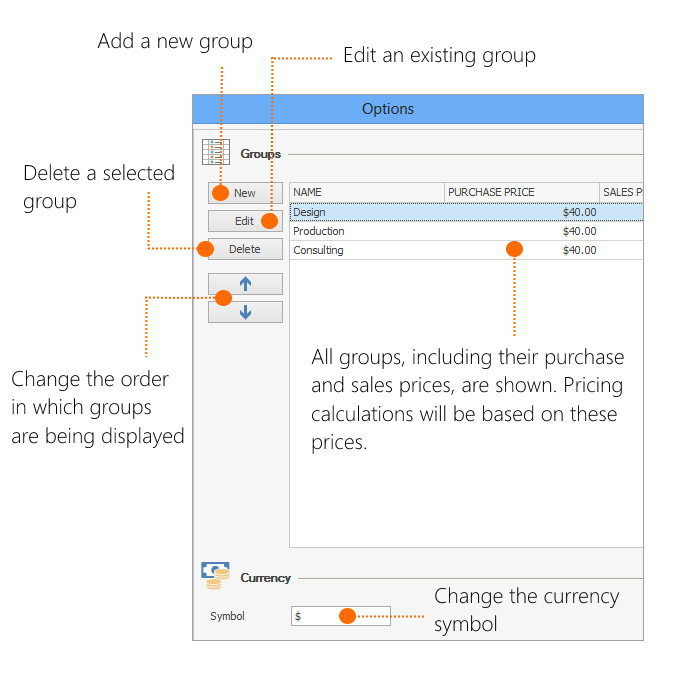Image resolution: width=700 pixels, height=690 pixels.
Task: Sort by the NAME column header
Action: pos(367,192)
